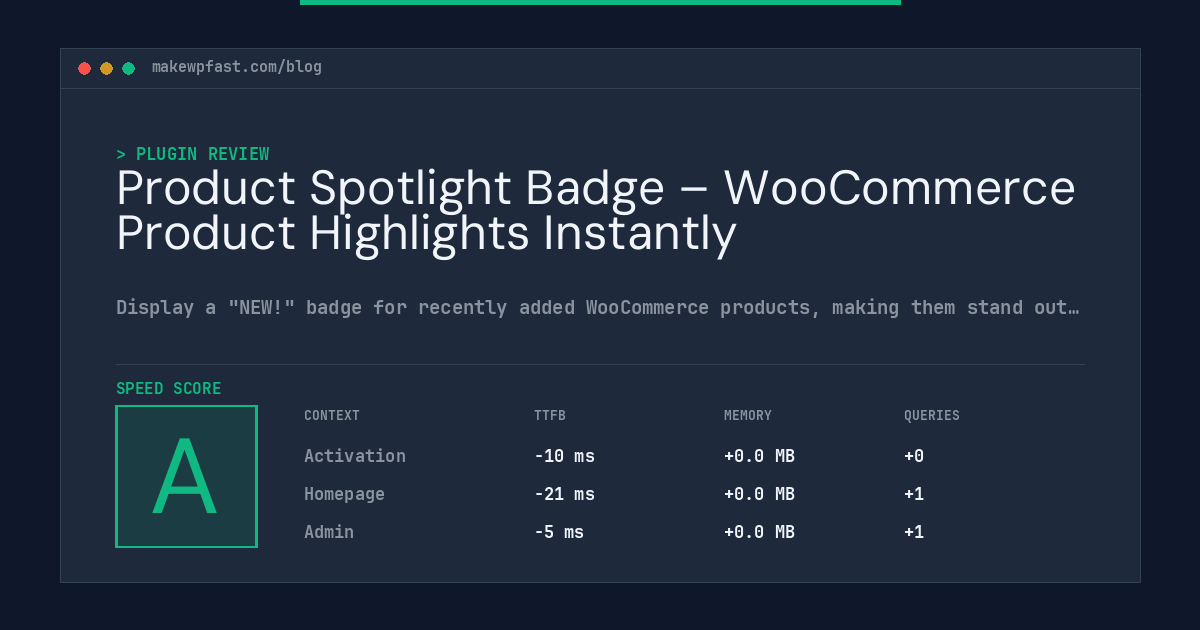Click the Admin row '+1' queries value
This screenshot has height=630, width=1200.
click(914, 532)
